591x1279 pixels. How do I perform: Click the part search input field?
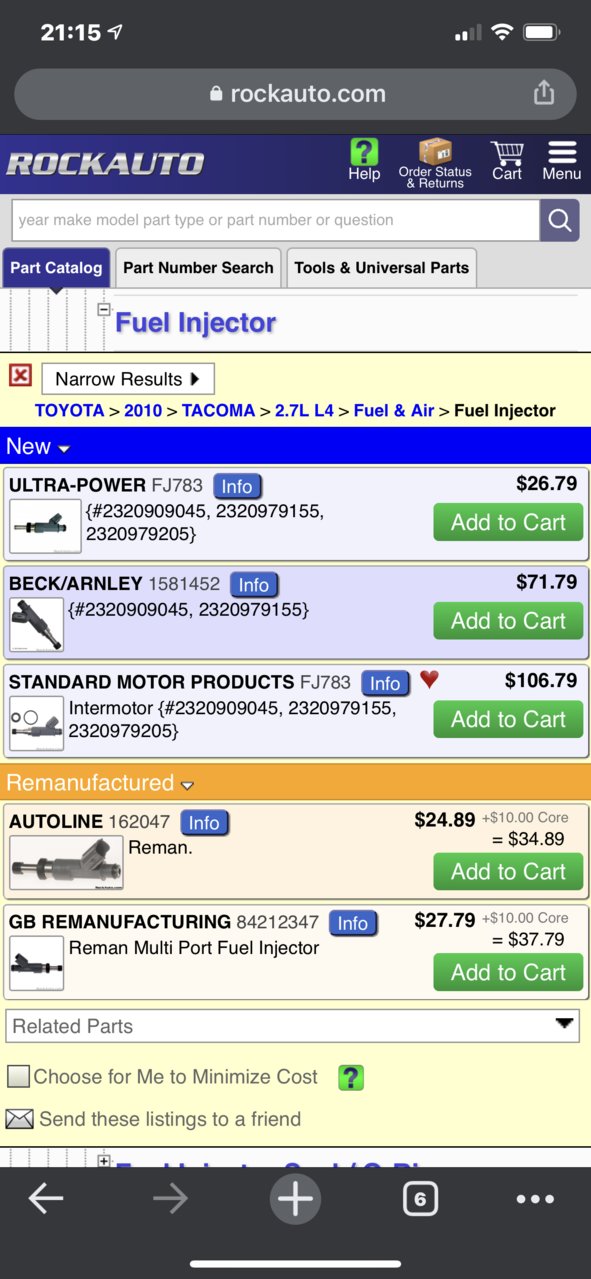pyautogui.click(x=275, y=220)
